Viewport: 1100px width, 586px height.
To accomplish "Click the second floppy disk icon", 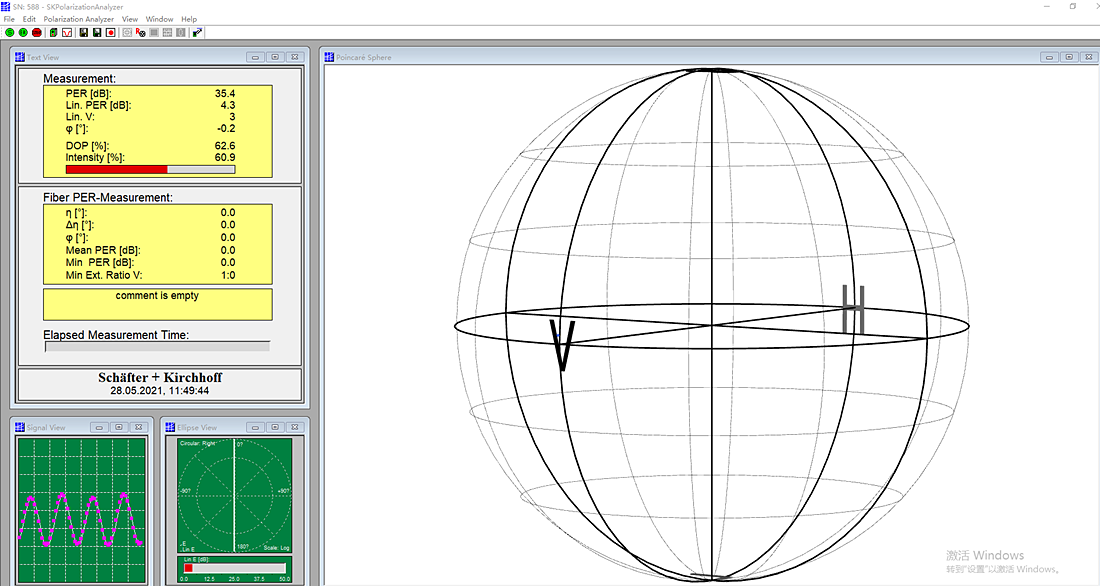I will click(97, 32).
